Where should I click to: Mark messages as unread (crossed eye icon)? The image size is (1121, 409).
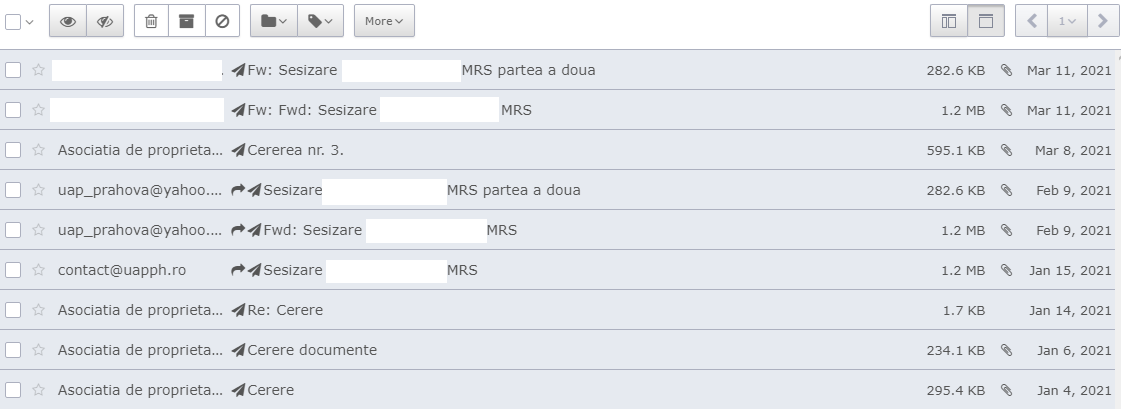click(104, 20)
